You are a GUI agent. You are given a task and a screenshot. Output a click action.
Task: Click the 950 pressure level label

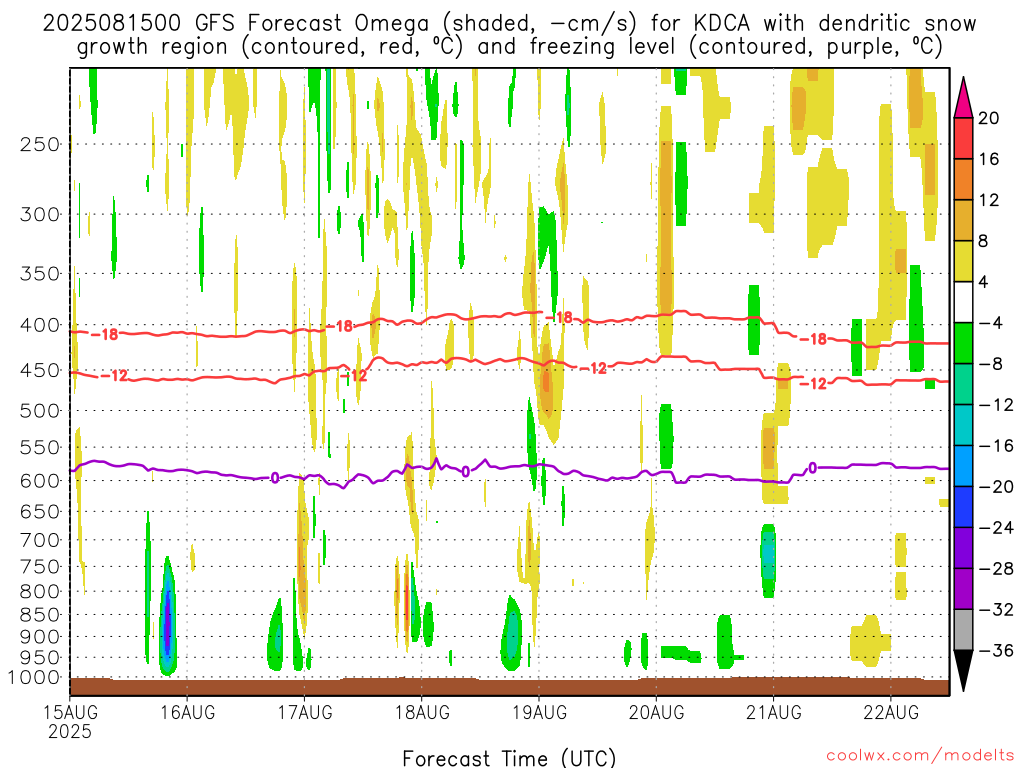click(x=40, y=658)
